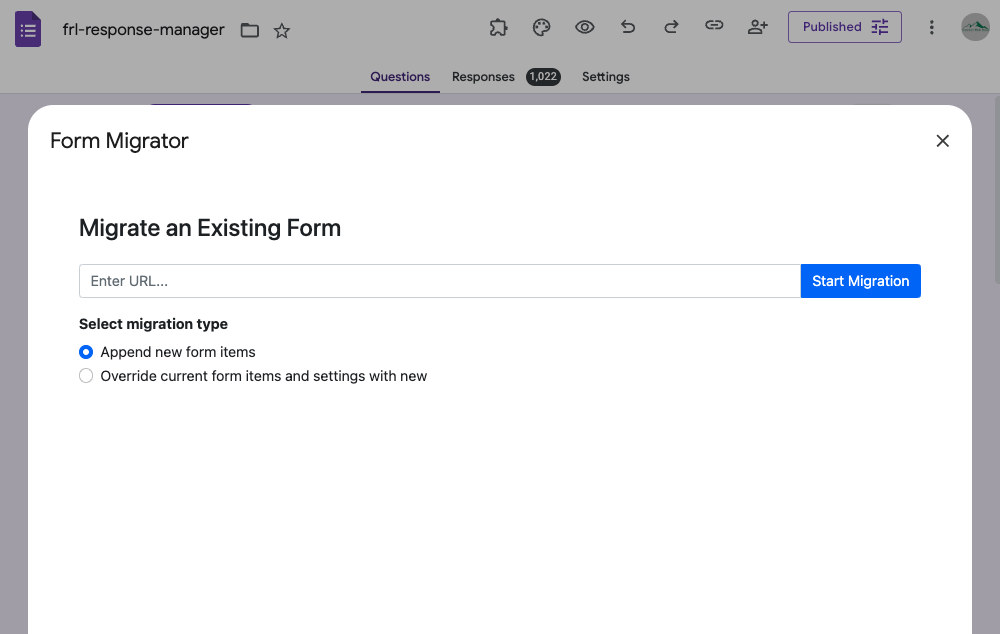The image size is (1000, 634).
Task: Select the Append new form items option
Action: (x=85, y=352)
